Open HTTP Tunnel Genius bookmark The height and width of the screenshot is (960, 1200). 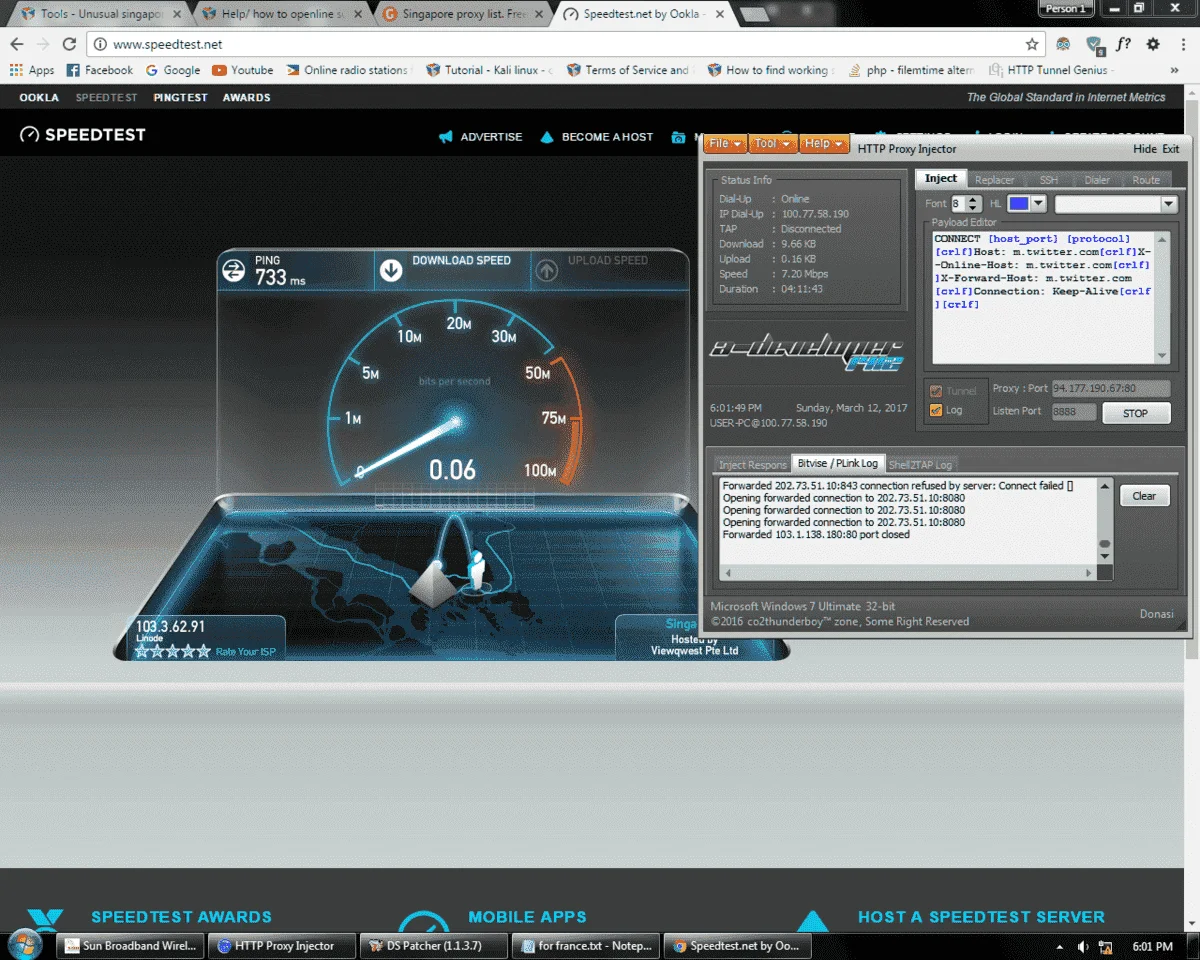[1051, 70]
